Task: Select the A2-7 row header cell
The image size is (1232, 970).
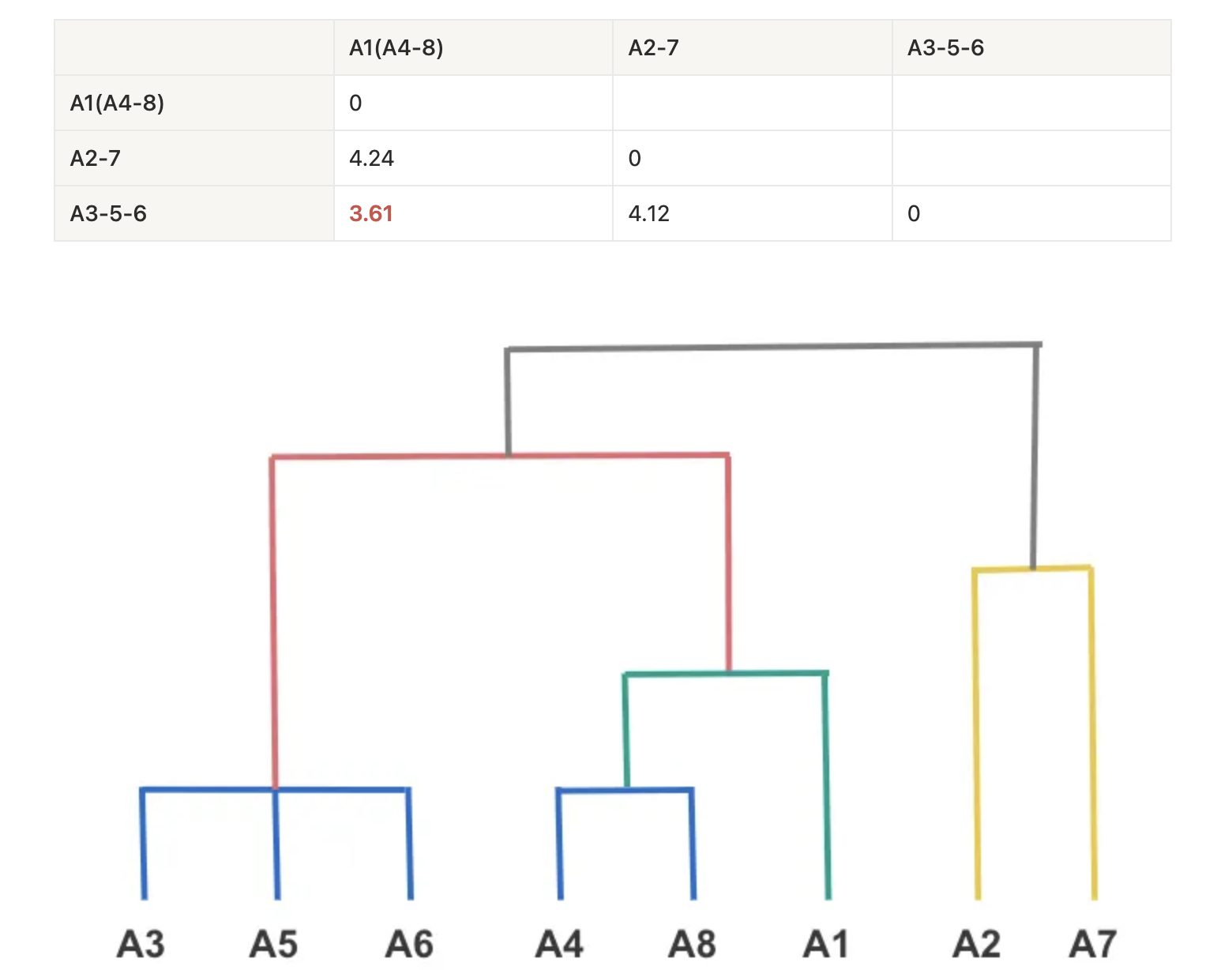Action: click(x=96, y=159)
